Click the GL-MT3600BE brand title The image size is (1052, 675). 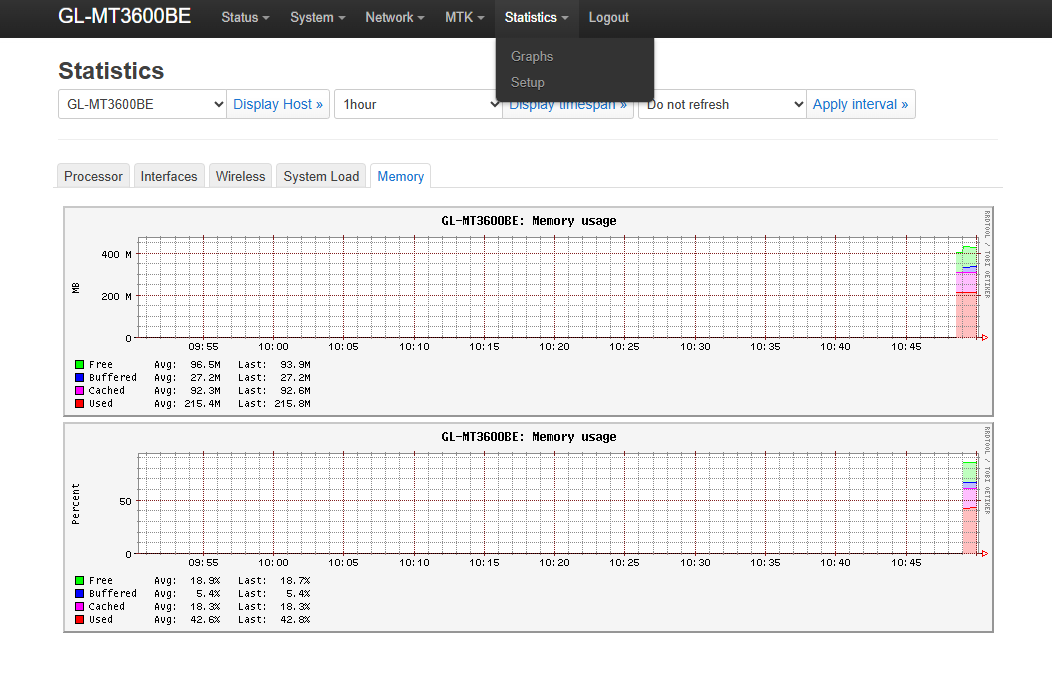click(125, 17)
